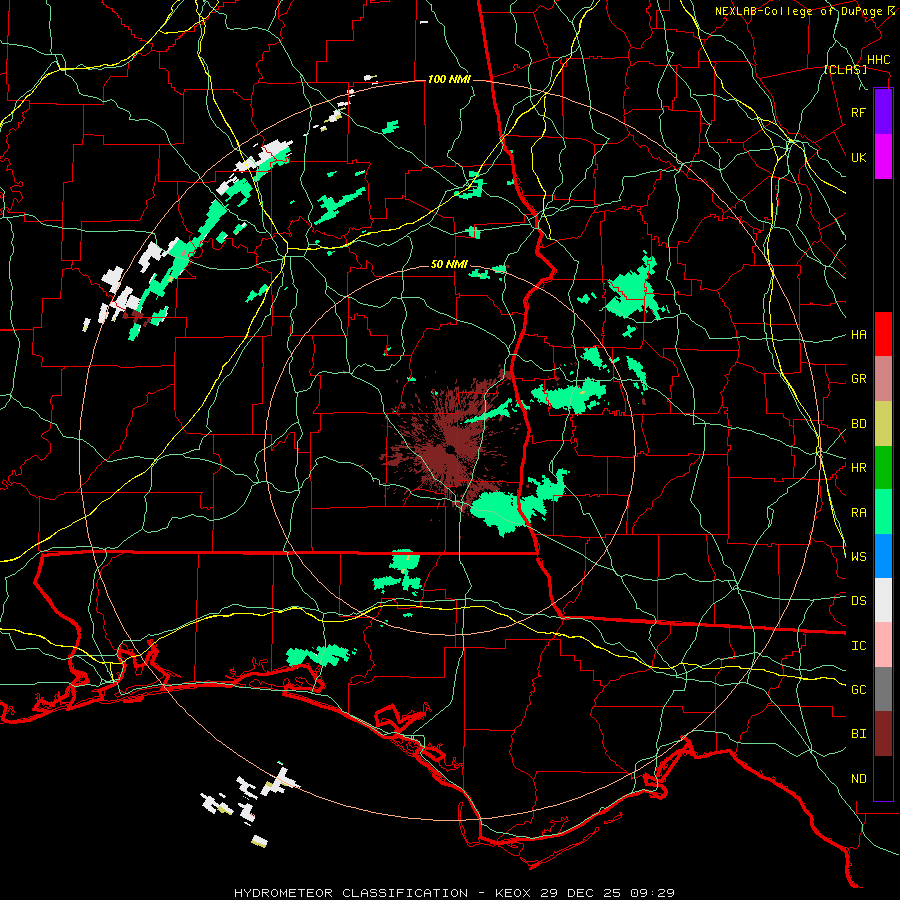Select the gray GC legend swatch

click(x=883, y=689)
